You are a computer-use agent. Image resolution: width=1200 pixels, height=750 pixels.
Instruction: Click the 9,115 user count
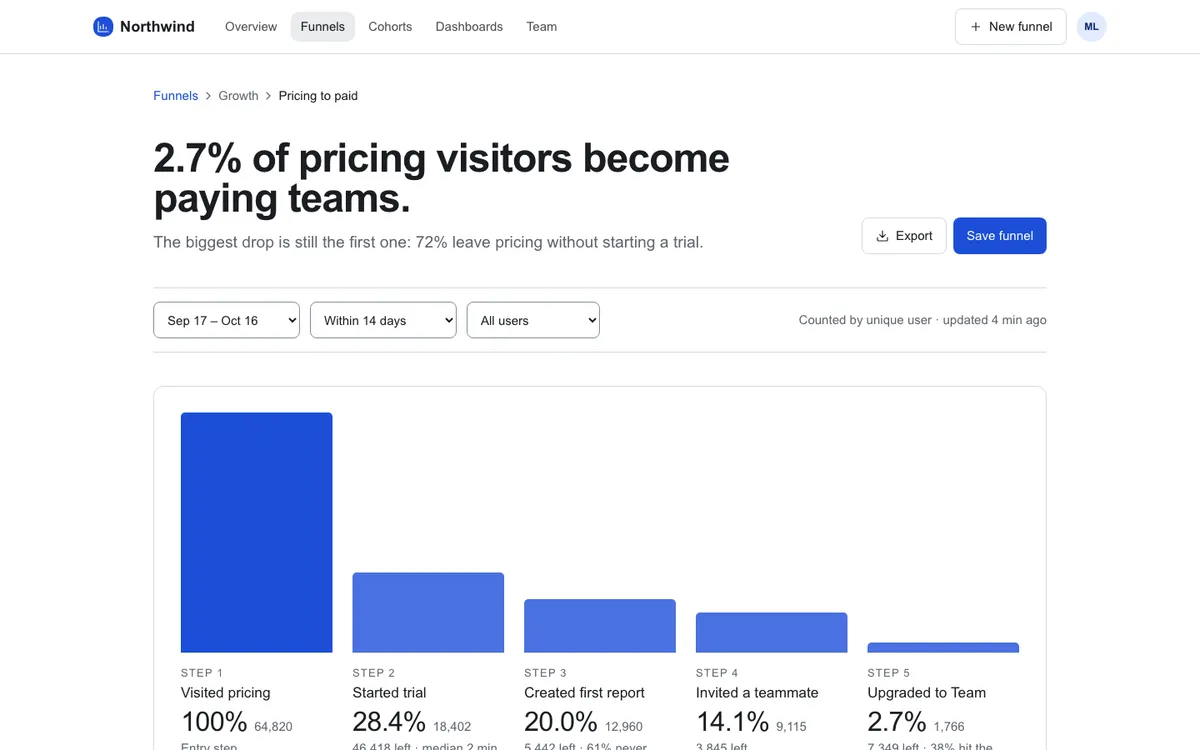point(791,727)
